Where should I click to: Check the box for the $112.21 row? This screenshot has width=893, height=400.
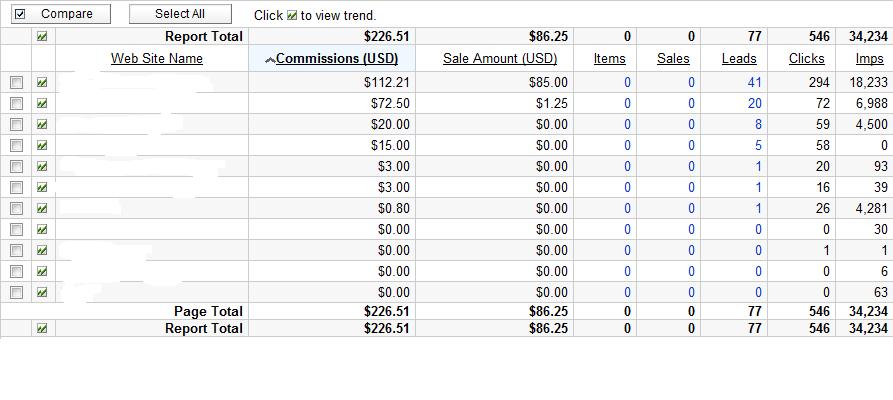pos(17,83)
